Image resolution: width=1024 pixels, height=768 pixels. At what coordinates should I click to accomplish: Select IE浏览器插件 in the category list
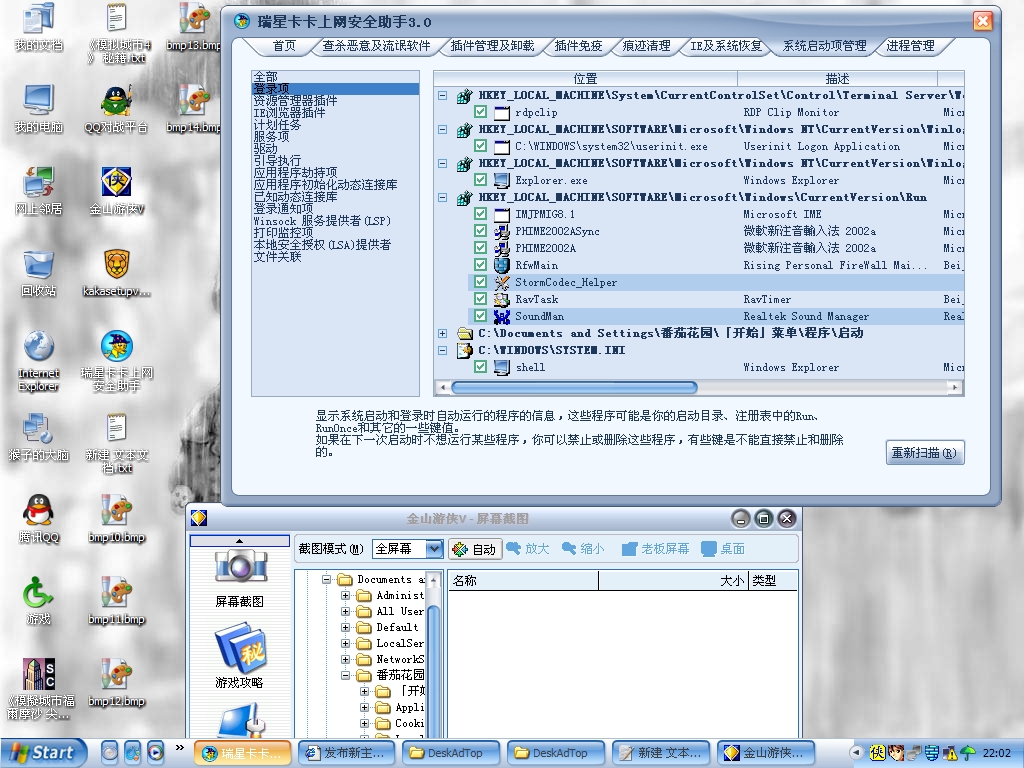click(289, 112)
